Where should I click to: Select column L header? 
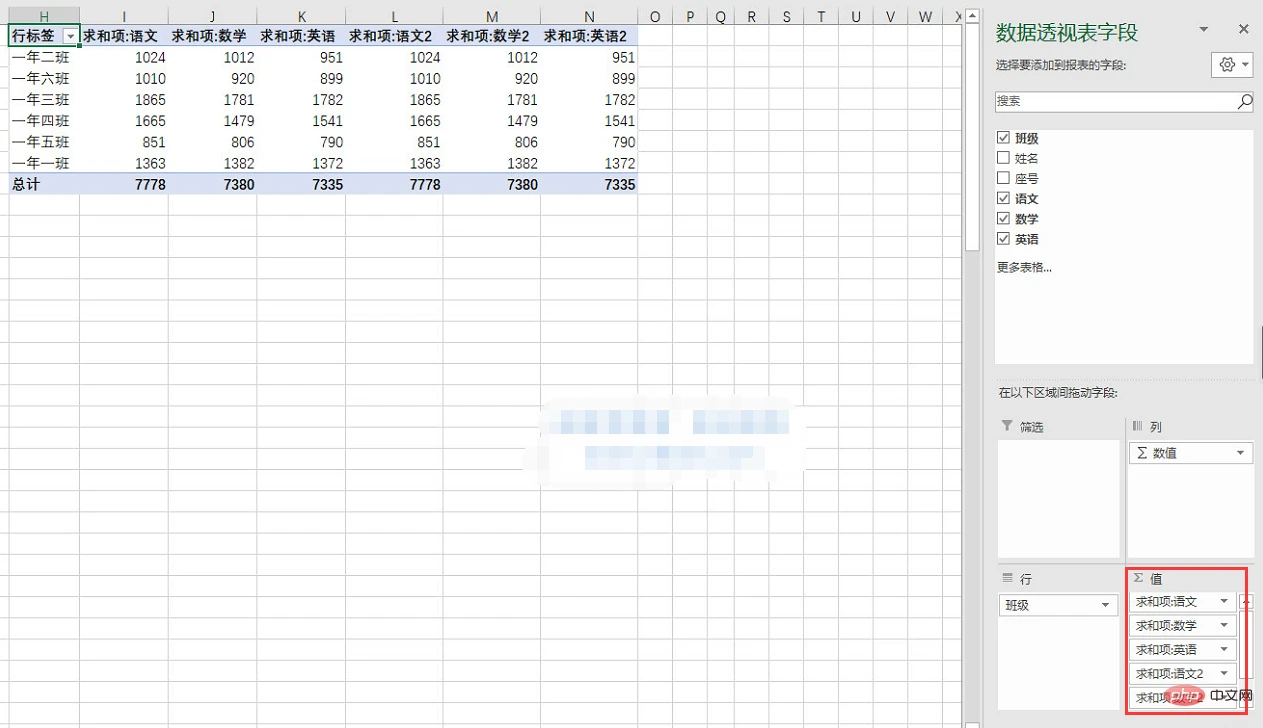[x=395, y=16]
